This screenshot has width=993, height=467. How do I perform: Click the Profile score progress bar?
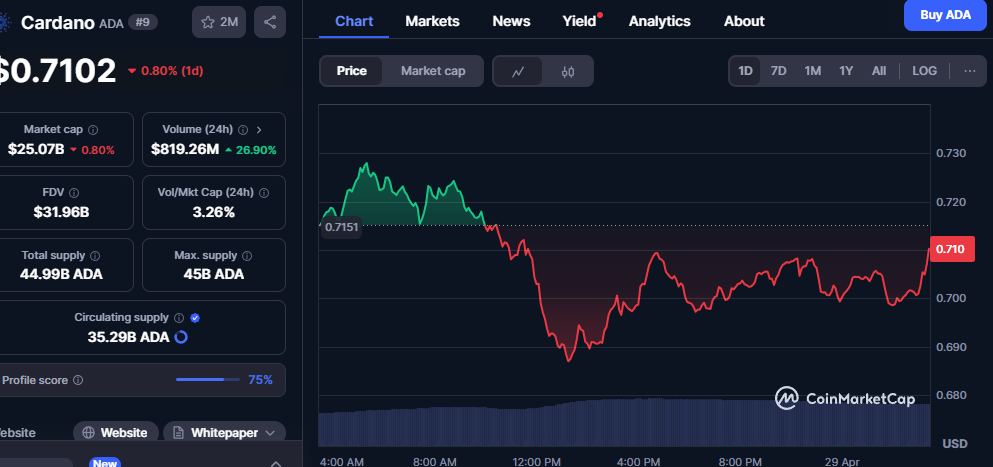[x=208, y=380]
